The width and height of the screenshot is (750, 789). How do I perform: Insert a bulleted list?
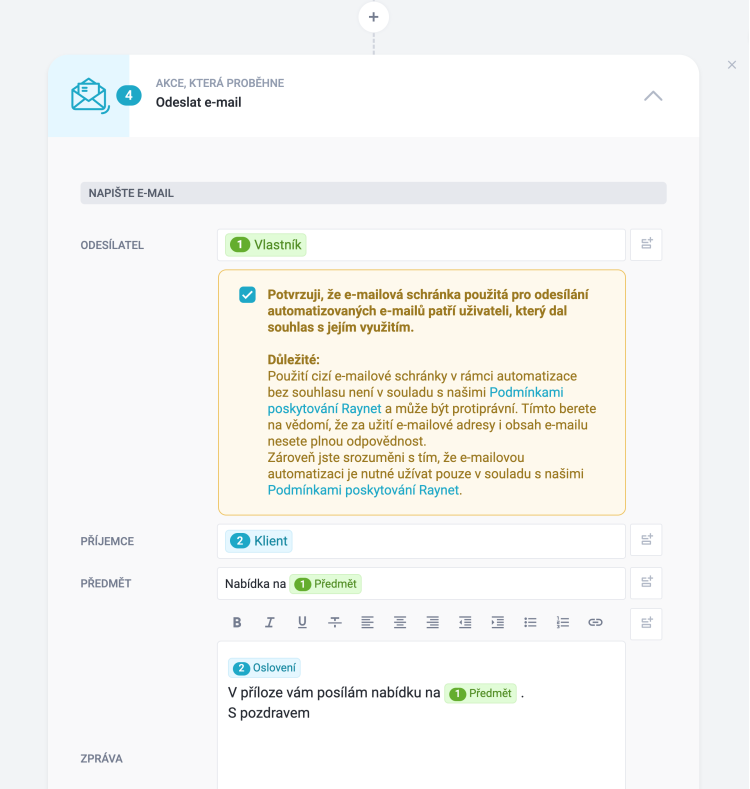coord(530,622)
